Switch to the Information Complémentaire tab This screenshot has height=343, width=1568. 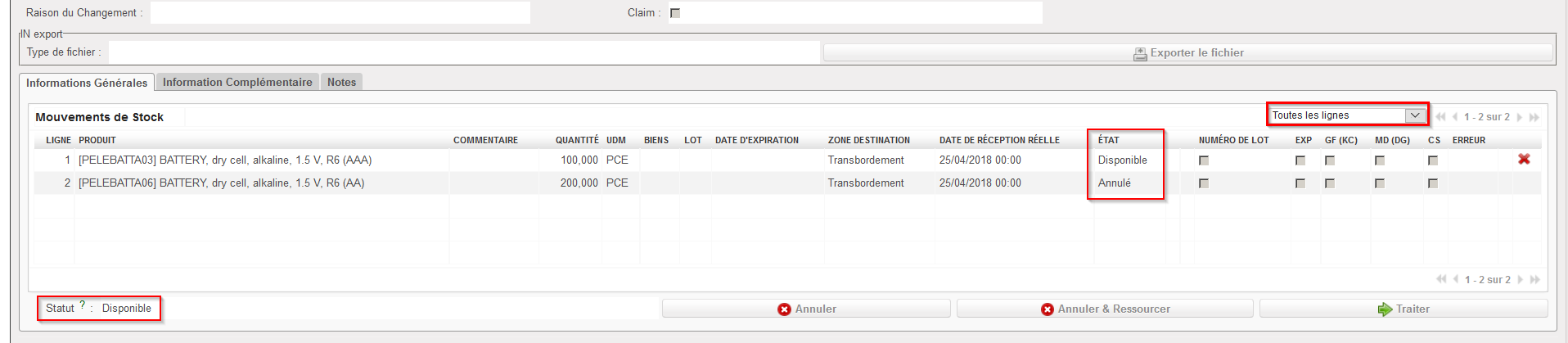pyautogui.click(x=237, y=82)
